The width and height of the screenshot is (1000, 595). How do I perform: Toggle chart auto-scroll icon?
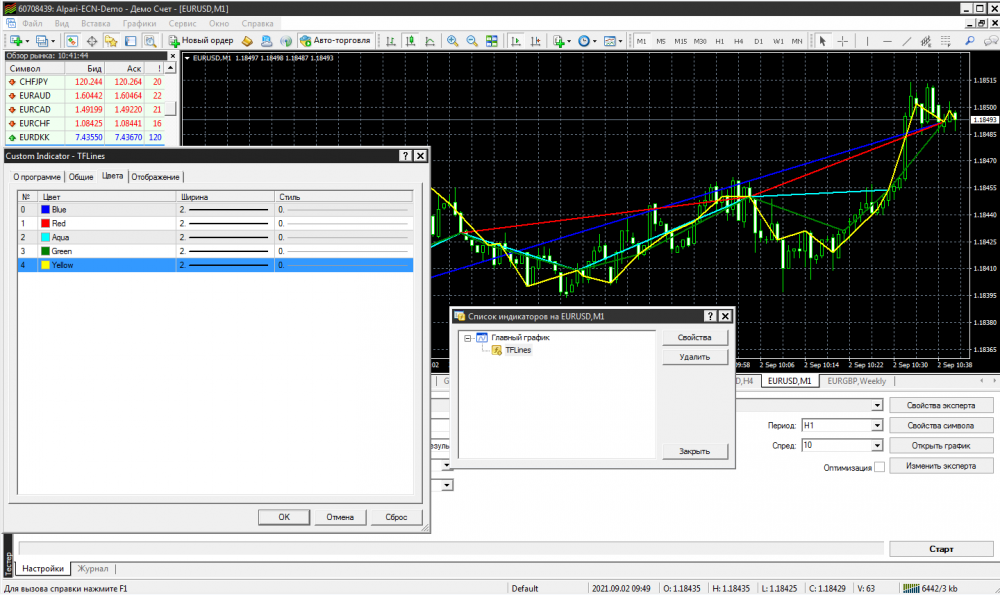coord(516,41)
